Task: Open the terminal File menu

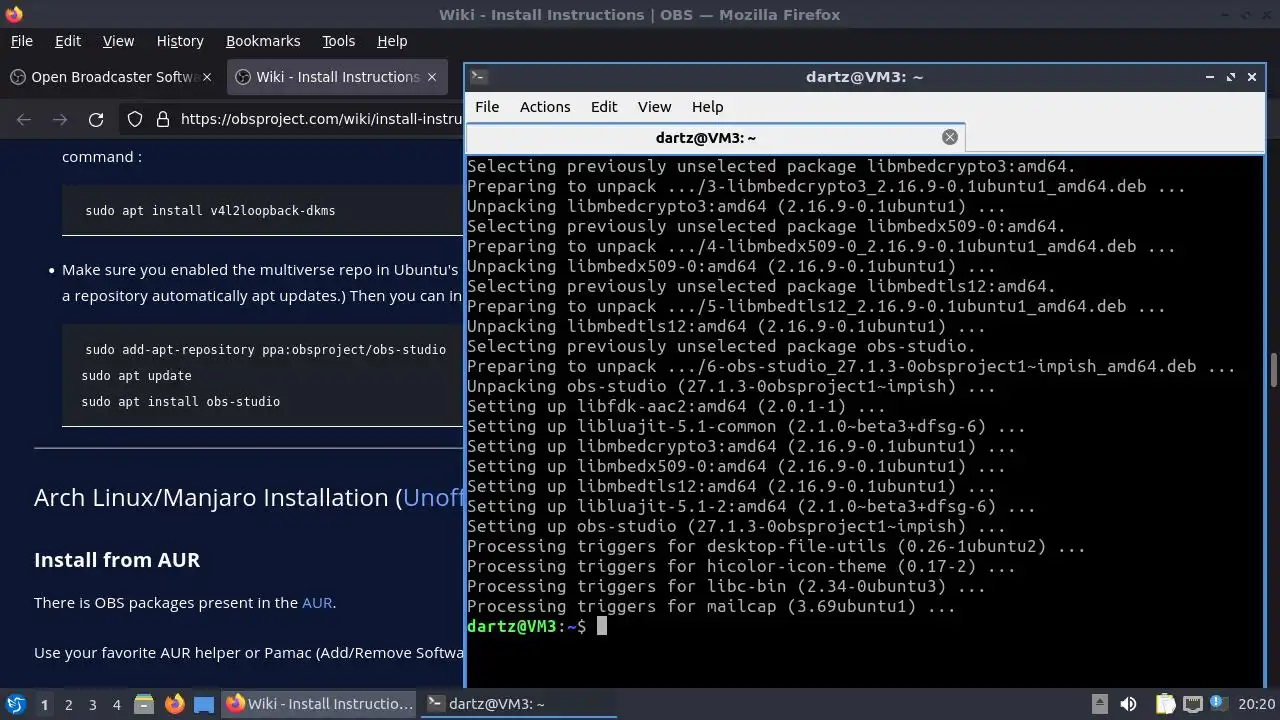Action: (x=487, y=107)
